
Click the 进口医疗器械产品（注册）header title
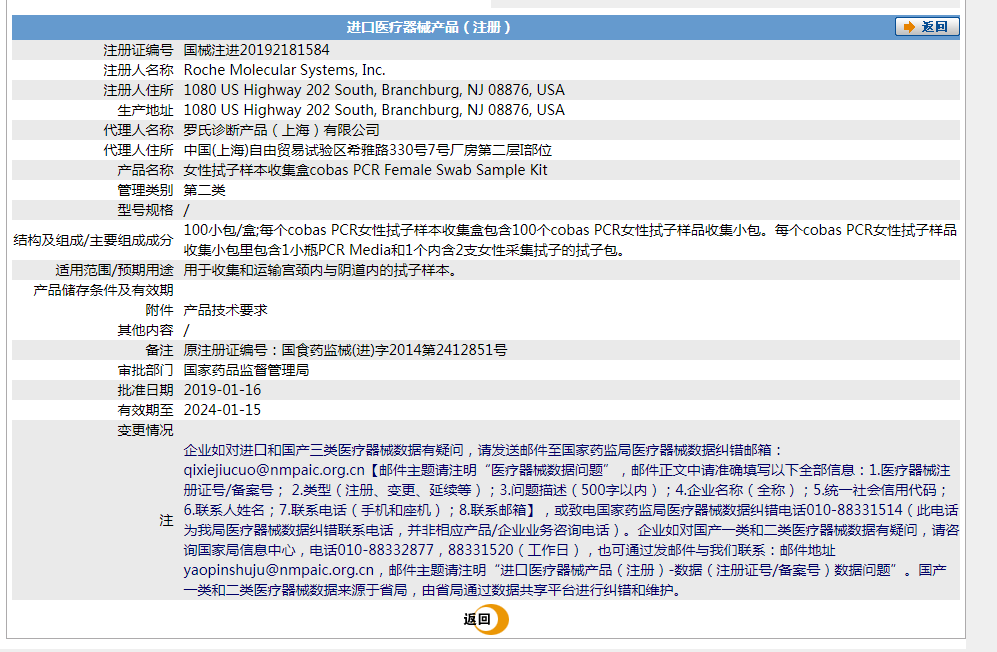tap(428, 27)
